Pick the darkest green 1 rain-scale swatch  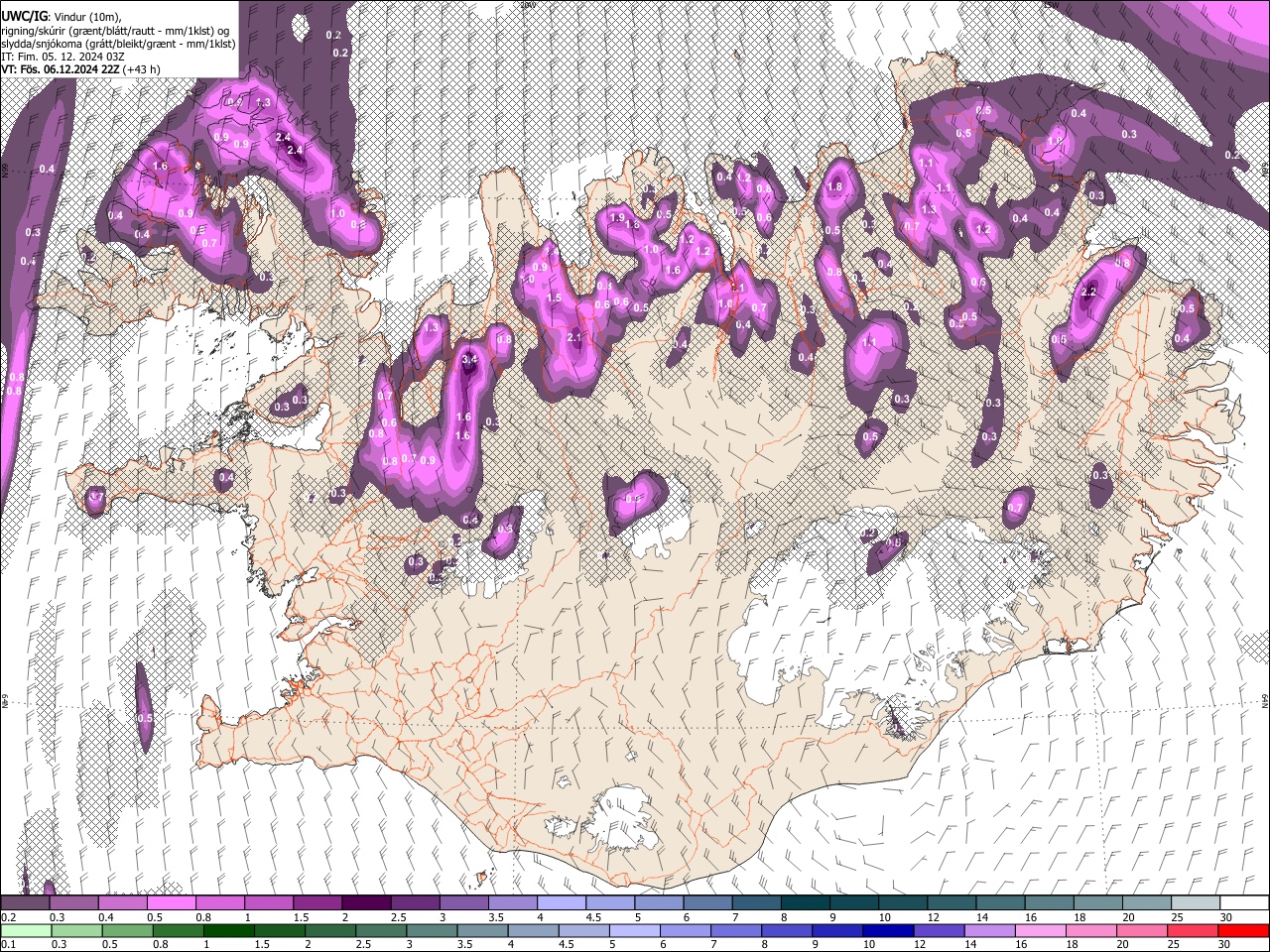pos(228,930)
